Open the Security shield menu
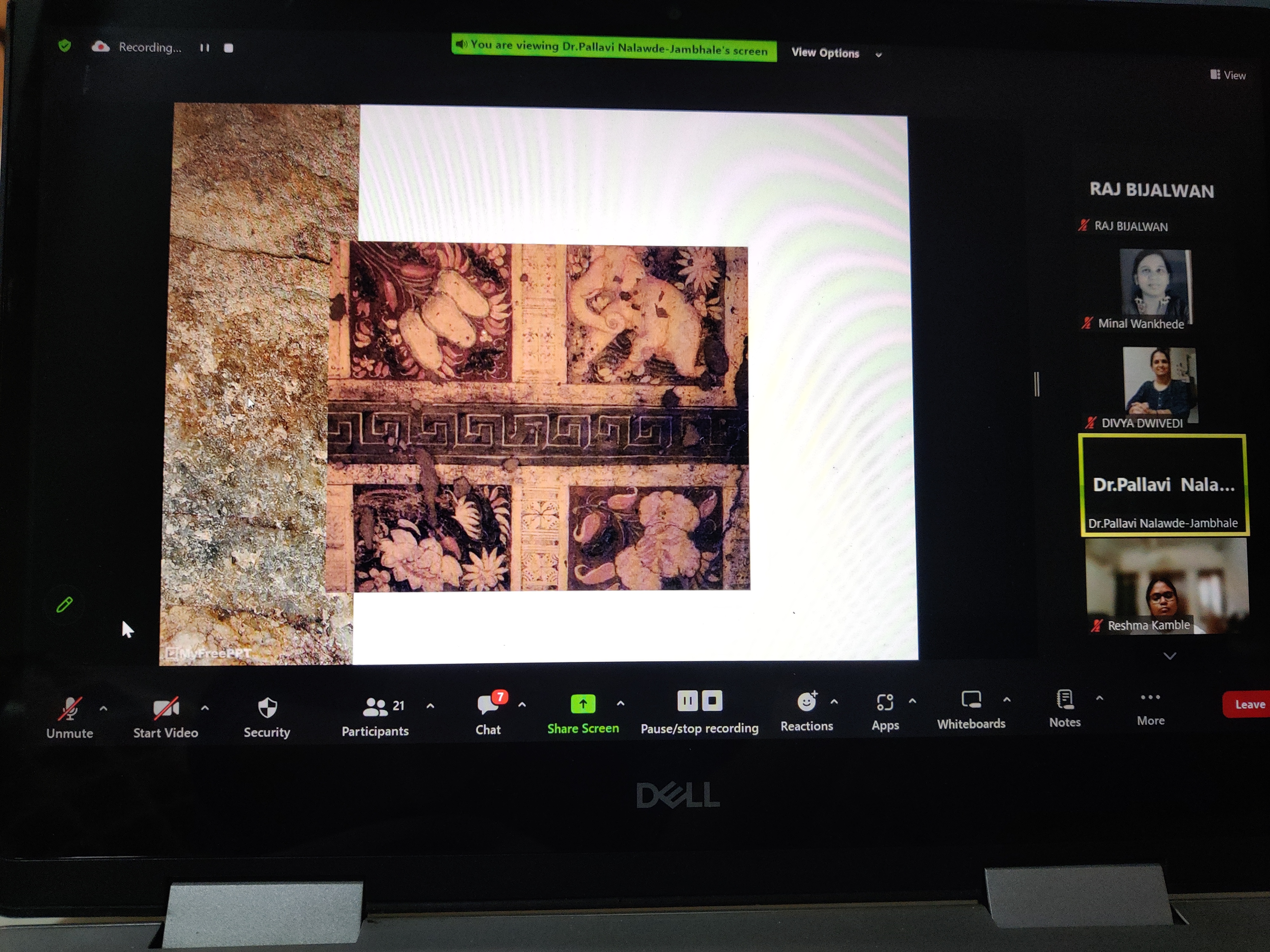Screen dimensions: 1270x952 (267, 717)
